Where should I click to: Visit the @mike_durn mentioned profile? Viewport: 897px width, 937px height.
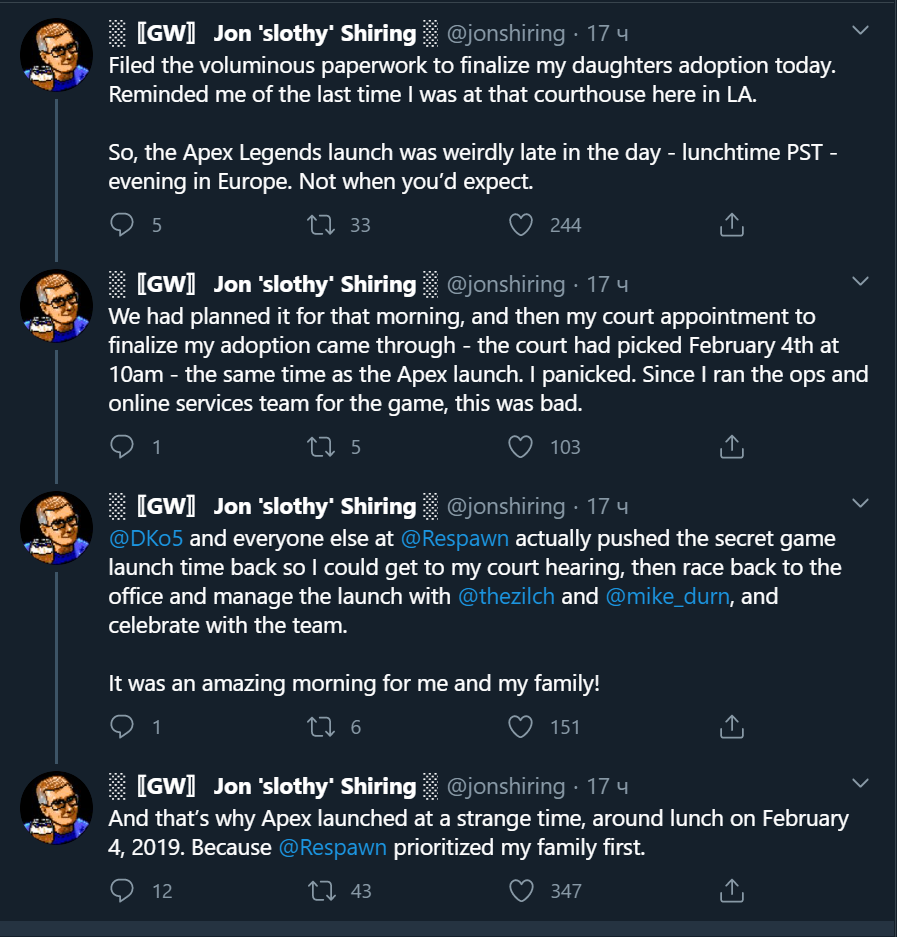tap(668, 597)
